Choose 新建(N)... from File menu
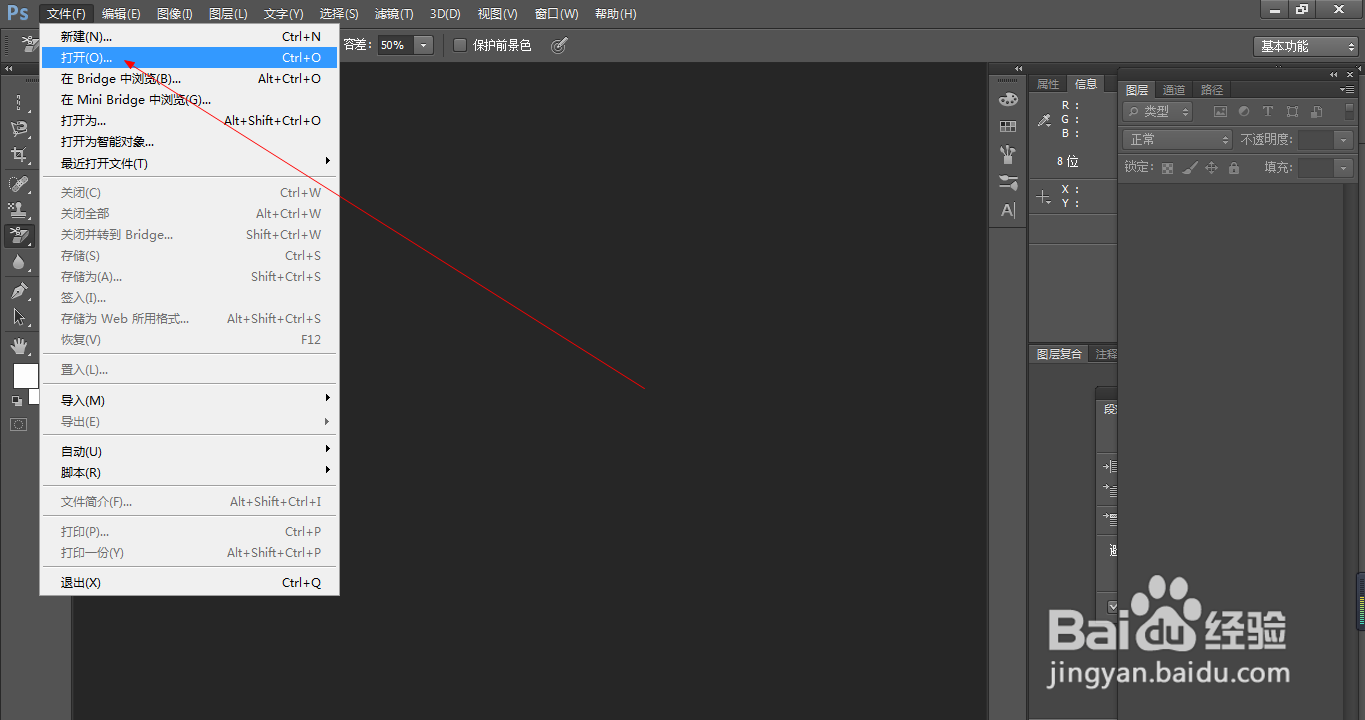This screenshot has width=1365, height=720. (190, 36)
